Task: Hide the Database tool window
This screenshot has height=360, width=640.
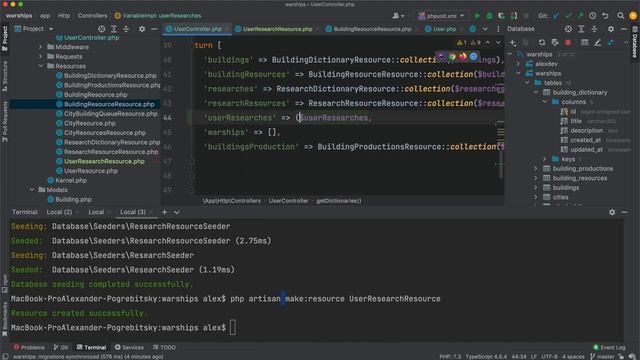Action: point(624,29)
